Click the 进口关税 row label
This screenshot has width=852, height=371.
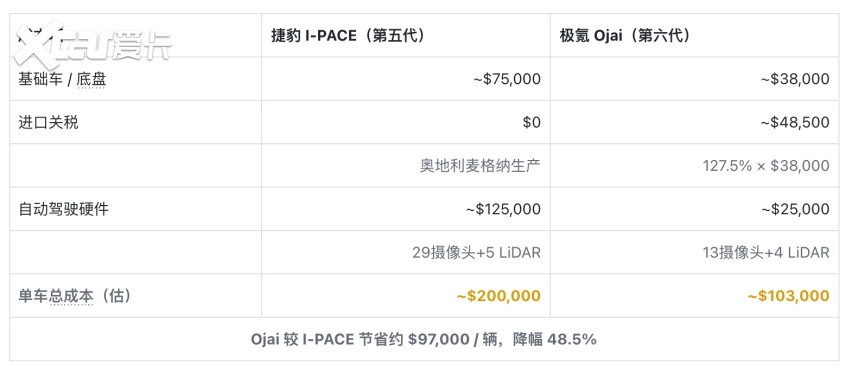coord(48,122)
